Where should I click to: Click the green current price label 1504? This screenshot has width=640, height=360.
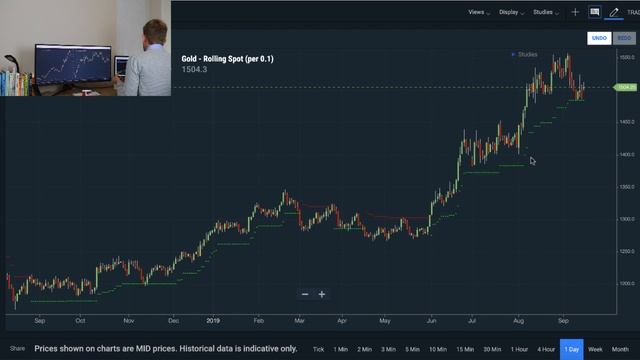625,87
